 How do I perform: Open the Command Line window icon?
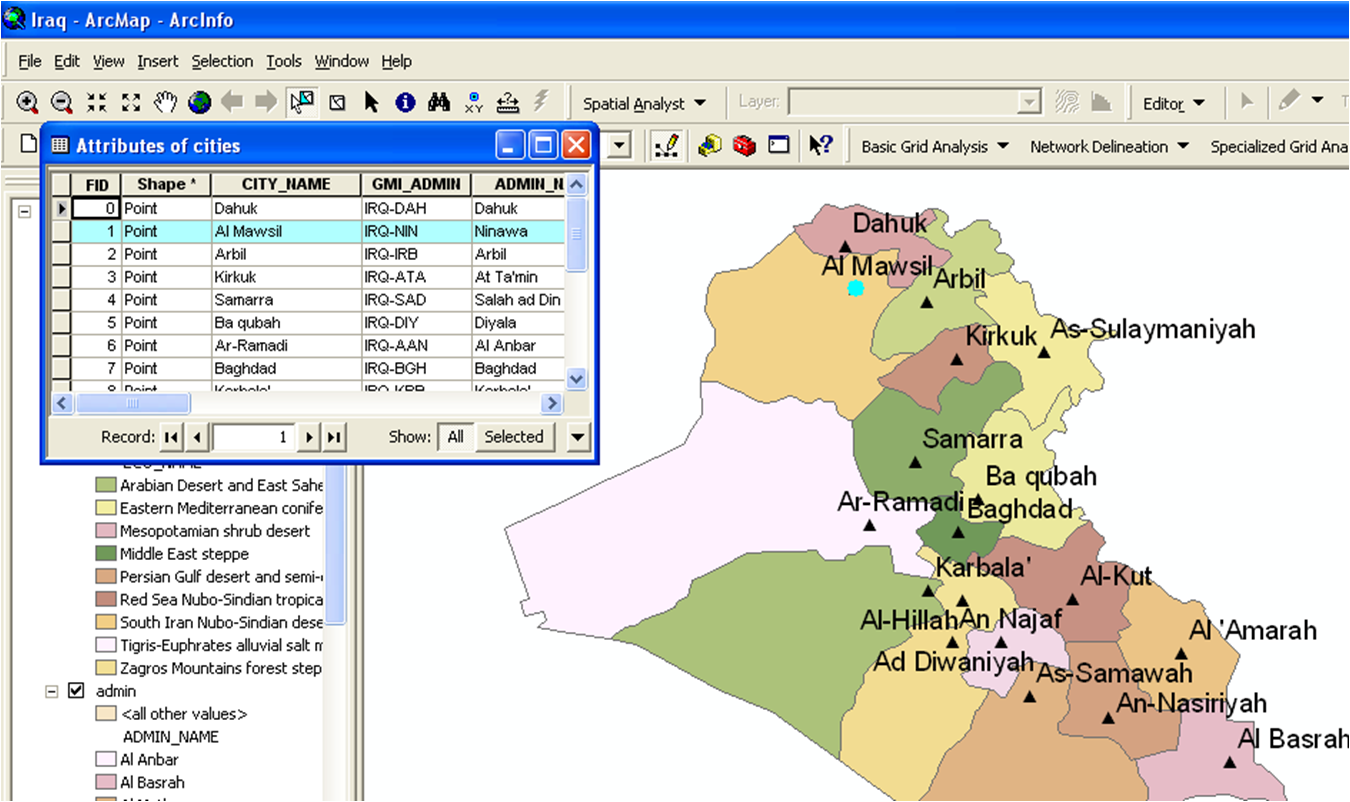pyautogui.click(x=779, y=146)
